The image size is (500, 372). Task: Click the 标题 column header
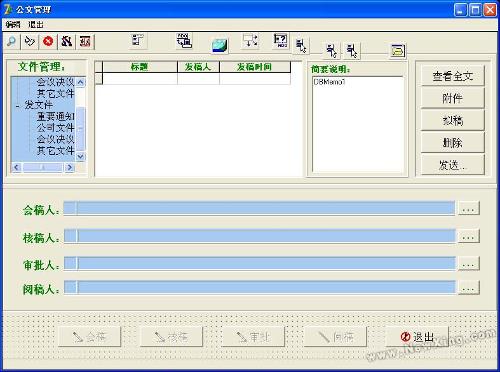pyautogui.click(x=140, y=67)
